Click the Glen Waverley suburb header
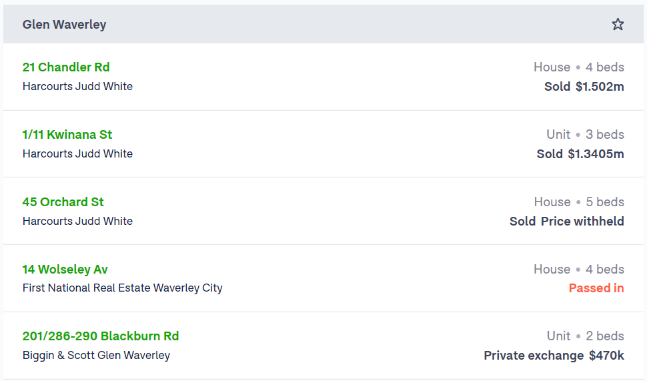The image size is (647, 381). click(64, 24)
